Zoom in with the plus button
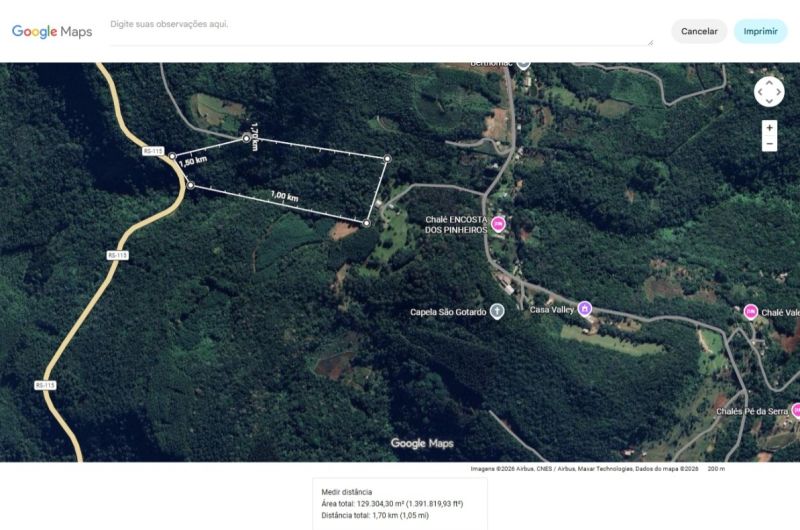 pos(769,128)
